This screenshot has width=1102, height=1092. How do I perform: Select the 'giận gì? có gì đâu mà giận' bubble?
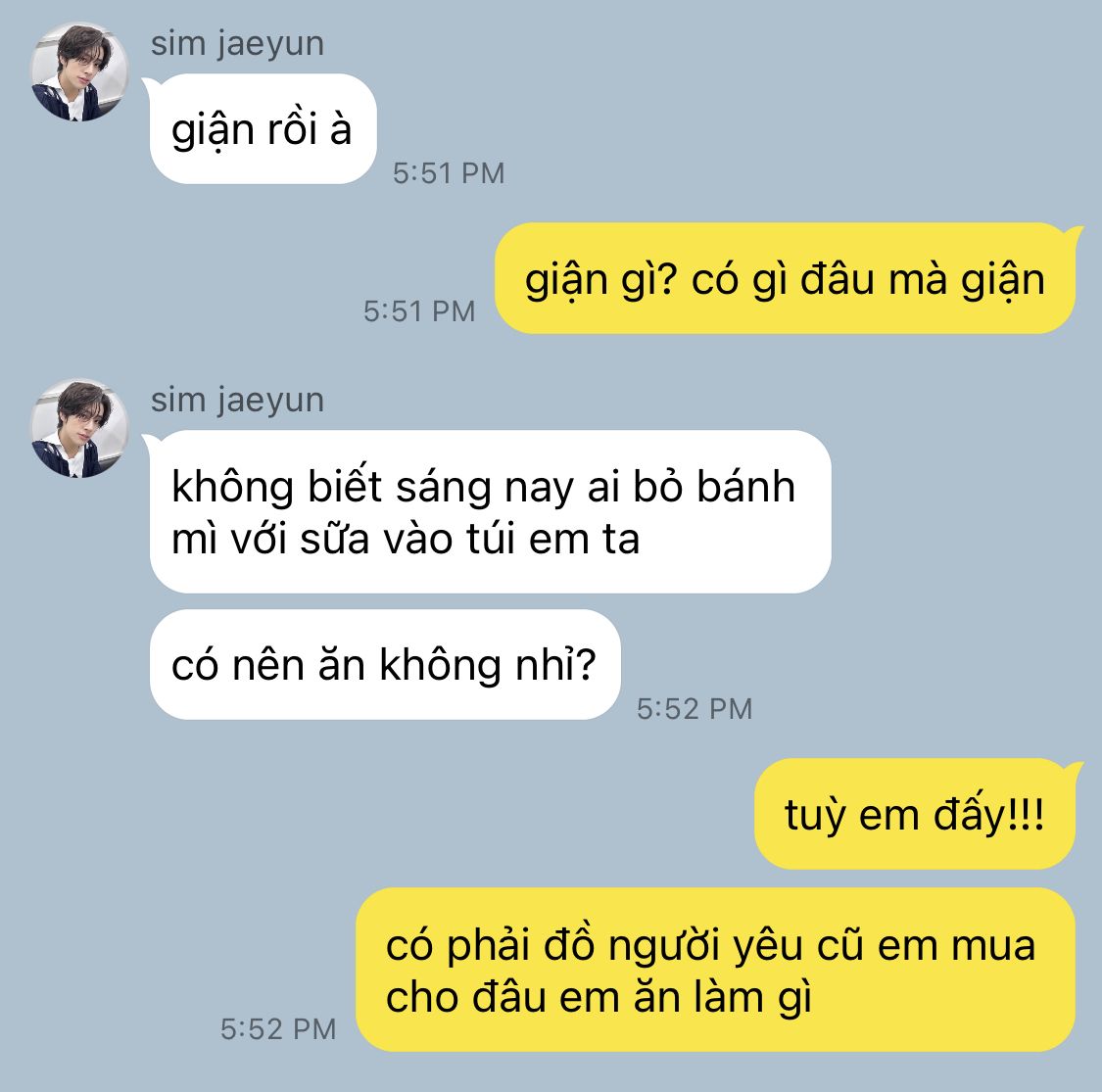(785, 278)
